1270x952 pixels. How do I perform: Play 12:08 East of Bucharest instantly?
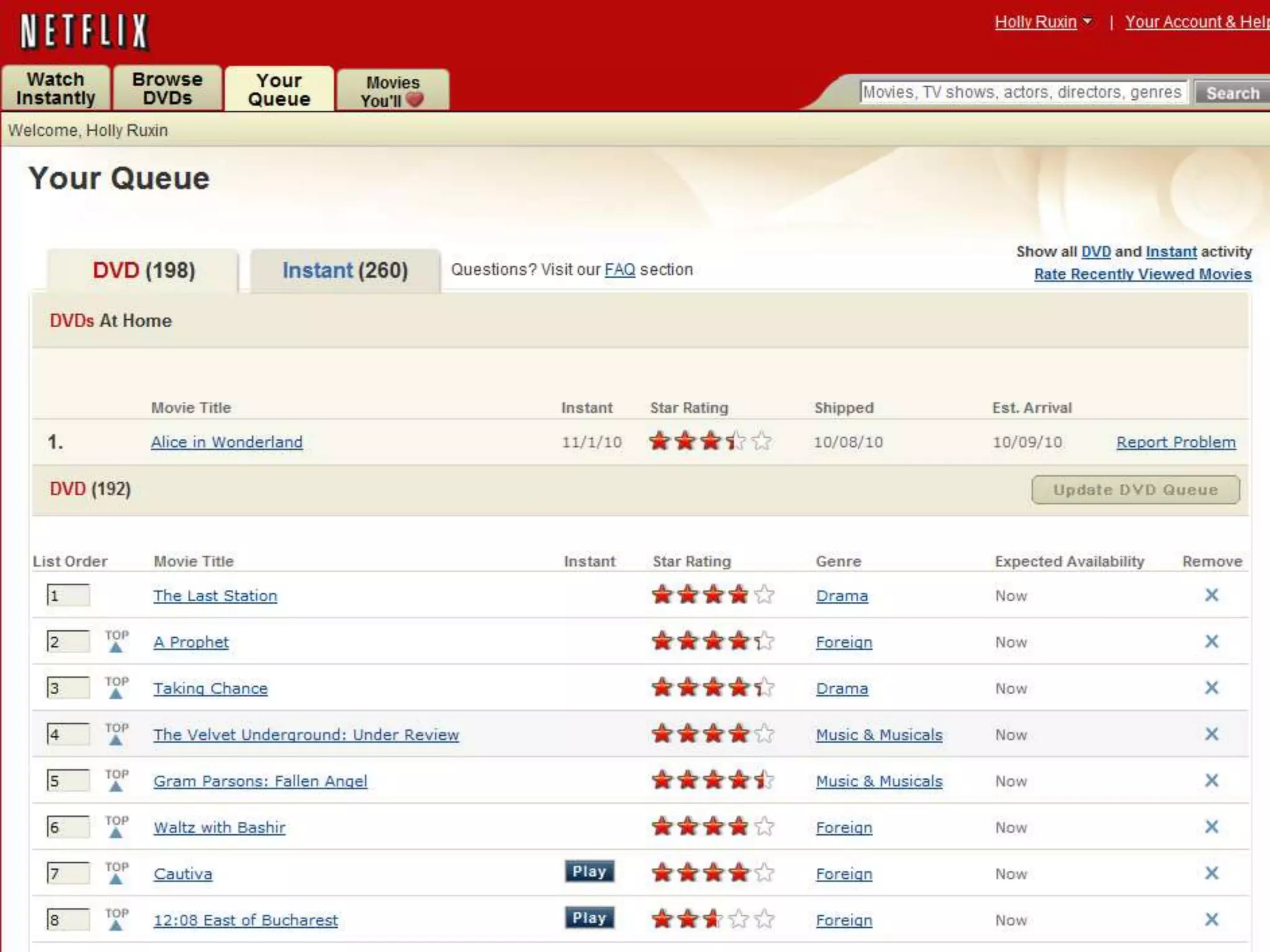coord(589,918)
